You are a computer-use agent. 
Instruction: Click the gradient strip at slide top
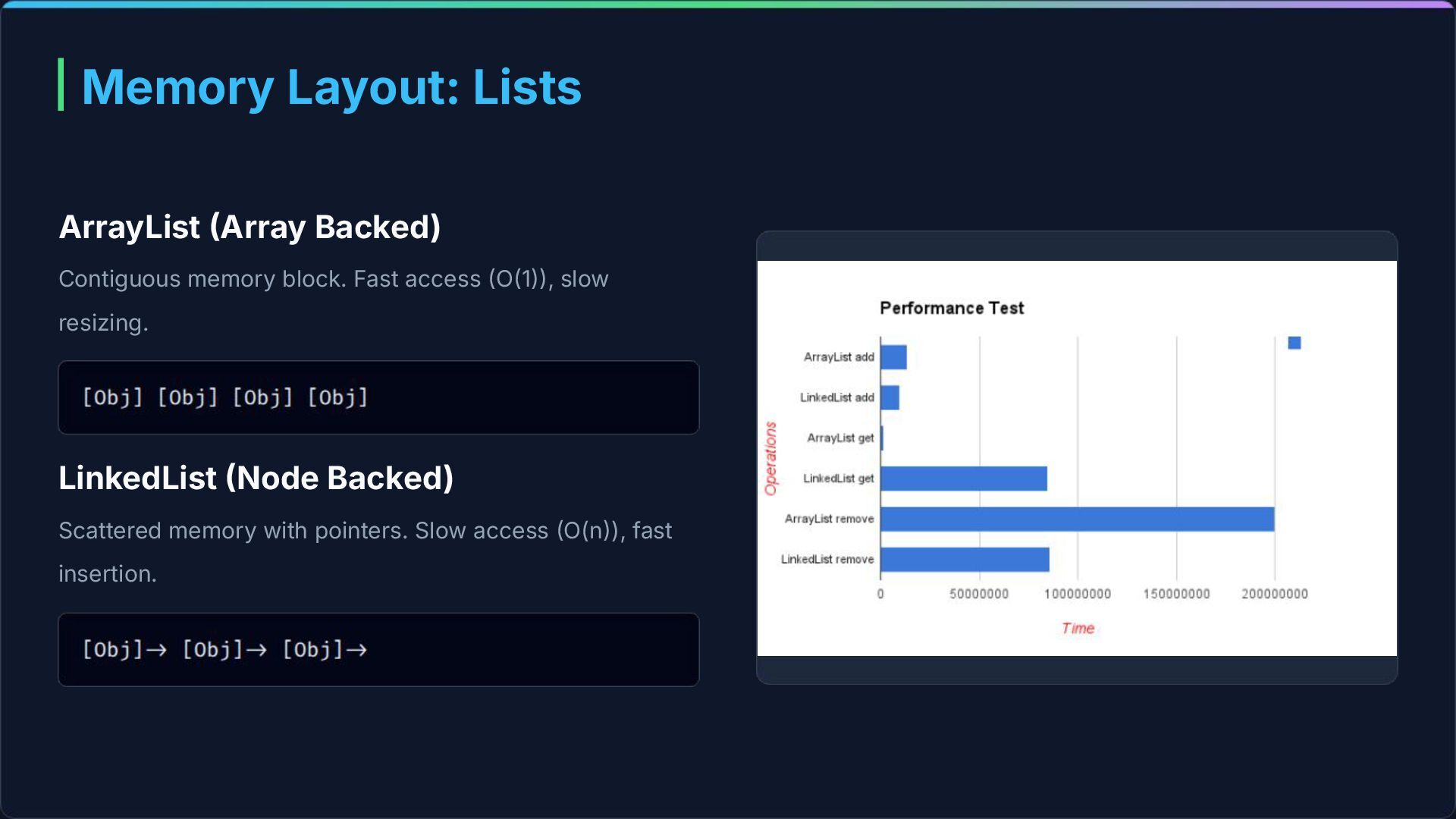pos(728,4)
